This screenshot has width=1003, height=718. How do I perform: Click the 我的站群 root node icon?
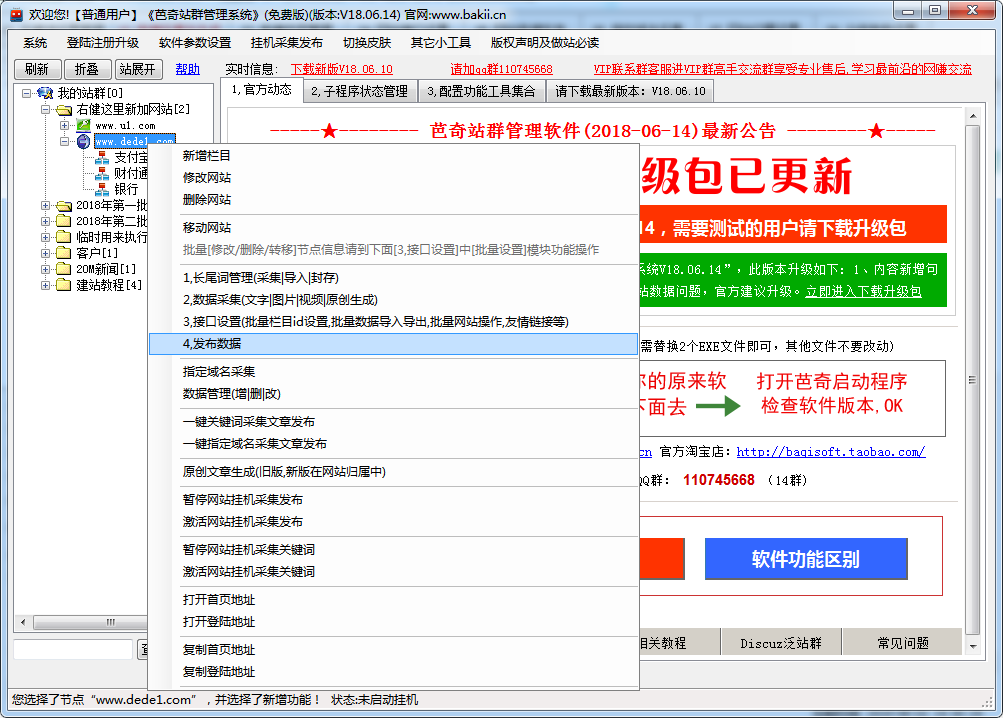(x=45, y=93)
